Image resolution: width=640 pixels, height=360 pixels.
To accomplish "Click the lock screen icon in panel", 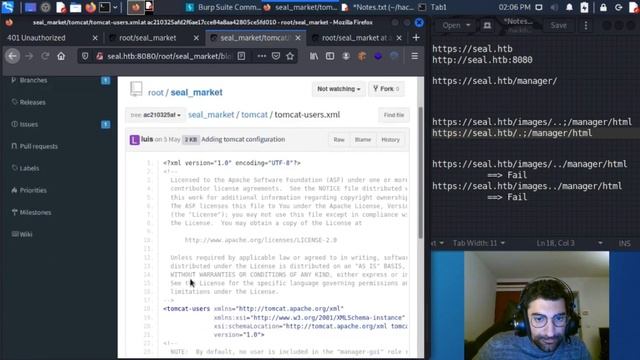I will coord(603,7).
